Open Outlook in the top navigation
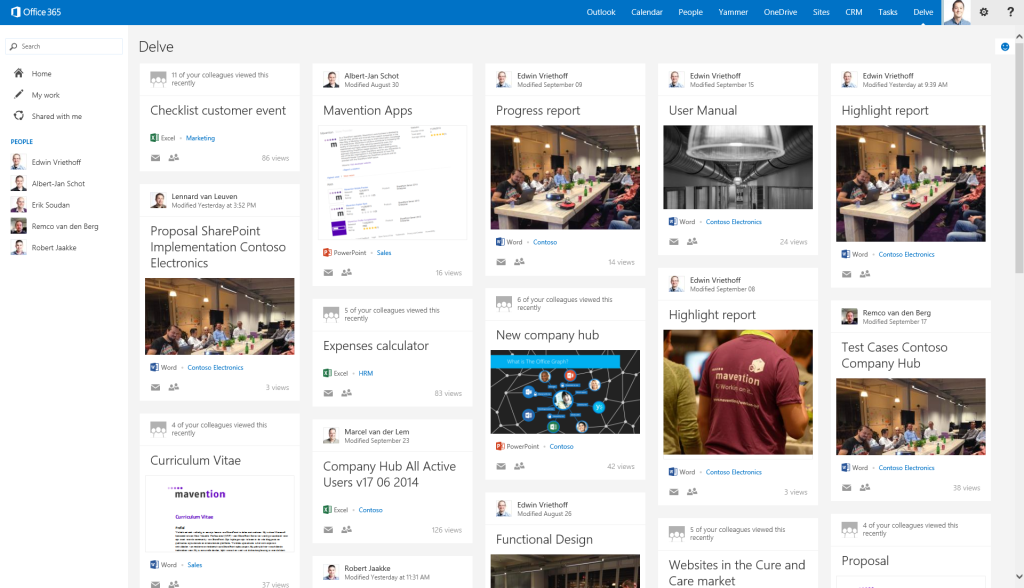This screenshot has height=588, width=1024. click(x=601, y=12)
